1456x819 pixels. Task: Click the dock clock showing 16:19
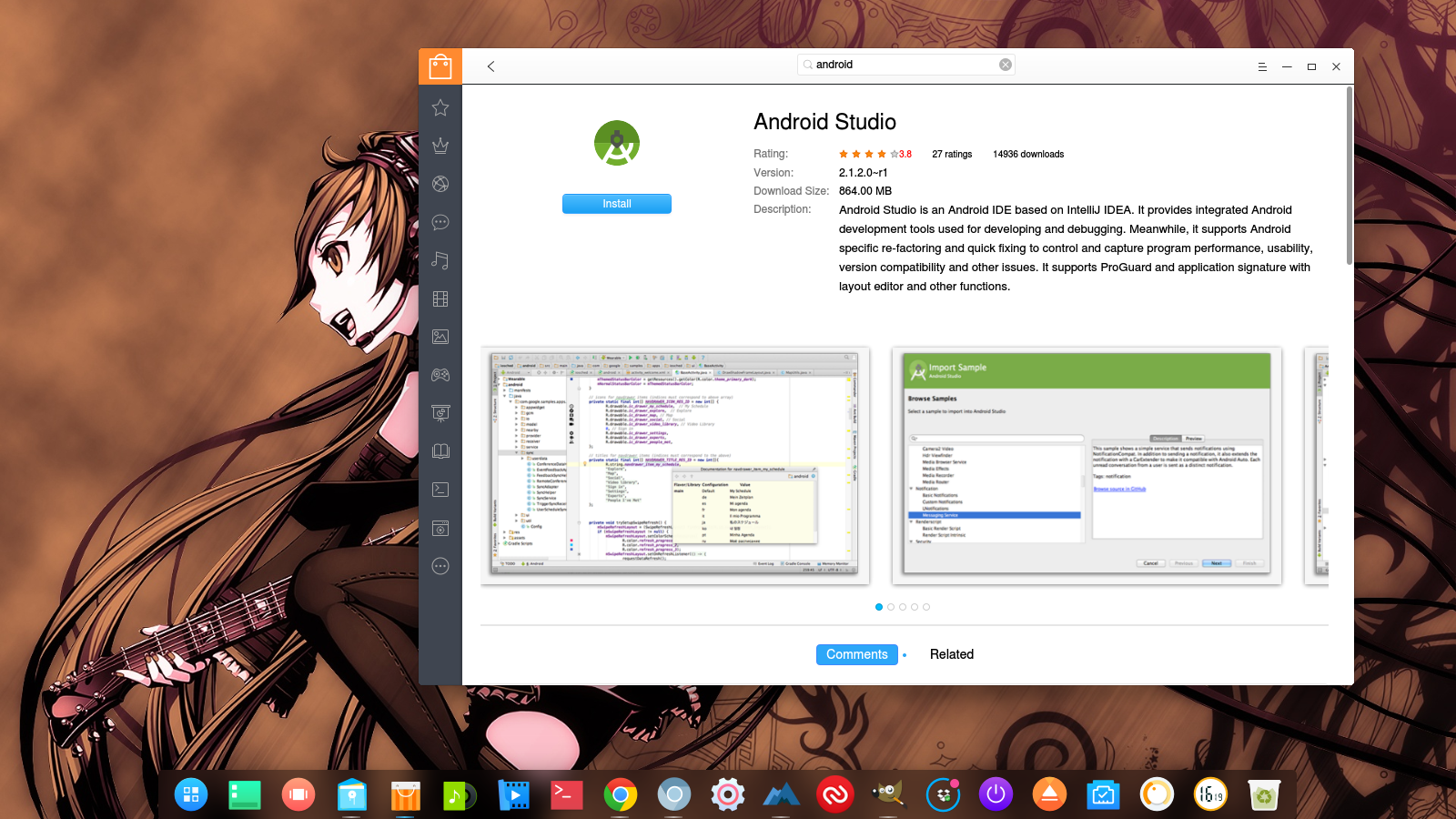[x=1211, y=794]
